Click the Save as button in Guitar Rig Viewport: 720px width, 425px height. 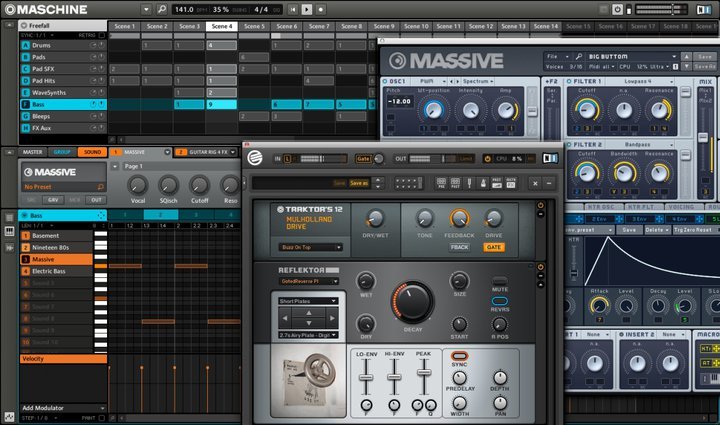(359, 183)
